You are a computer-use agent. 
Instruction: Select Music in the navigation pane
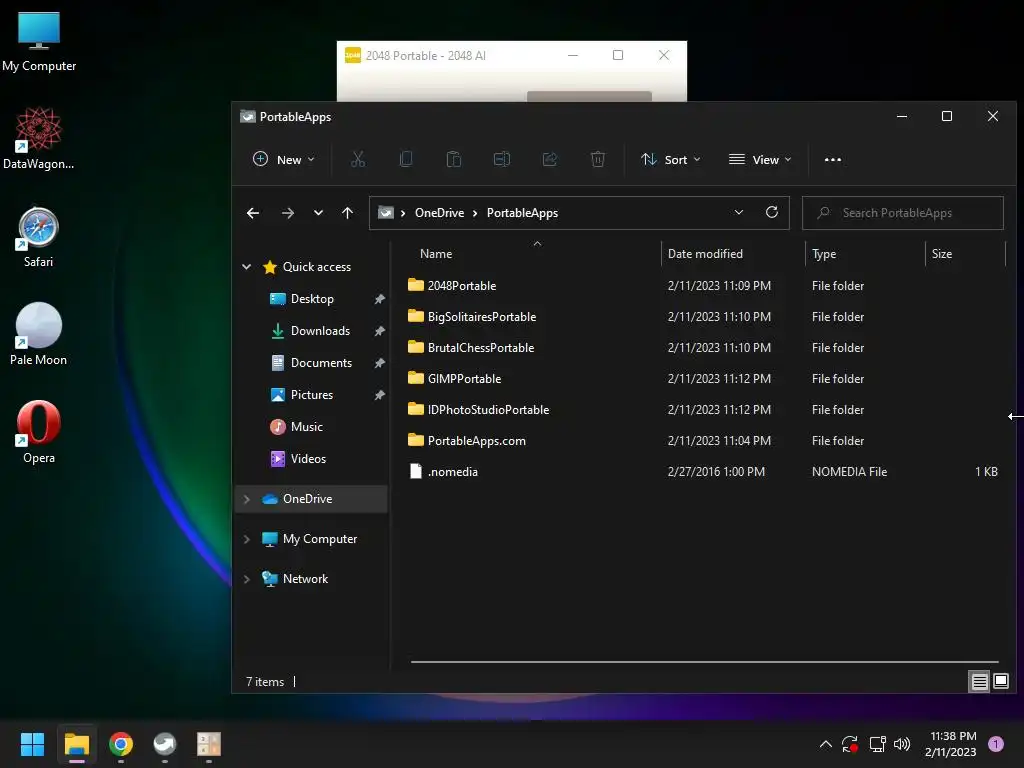point(307,426)
